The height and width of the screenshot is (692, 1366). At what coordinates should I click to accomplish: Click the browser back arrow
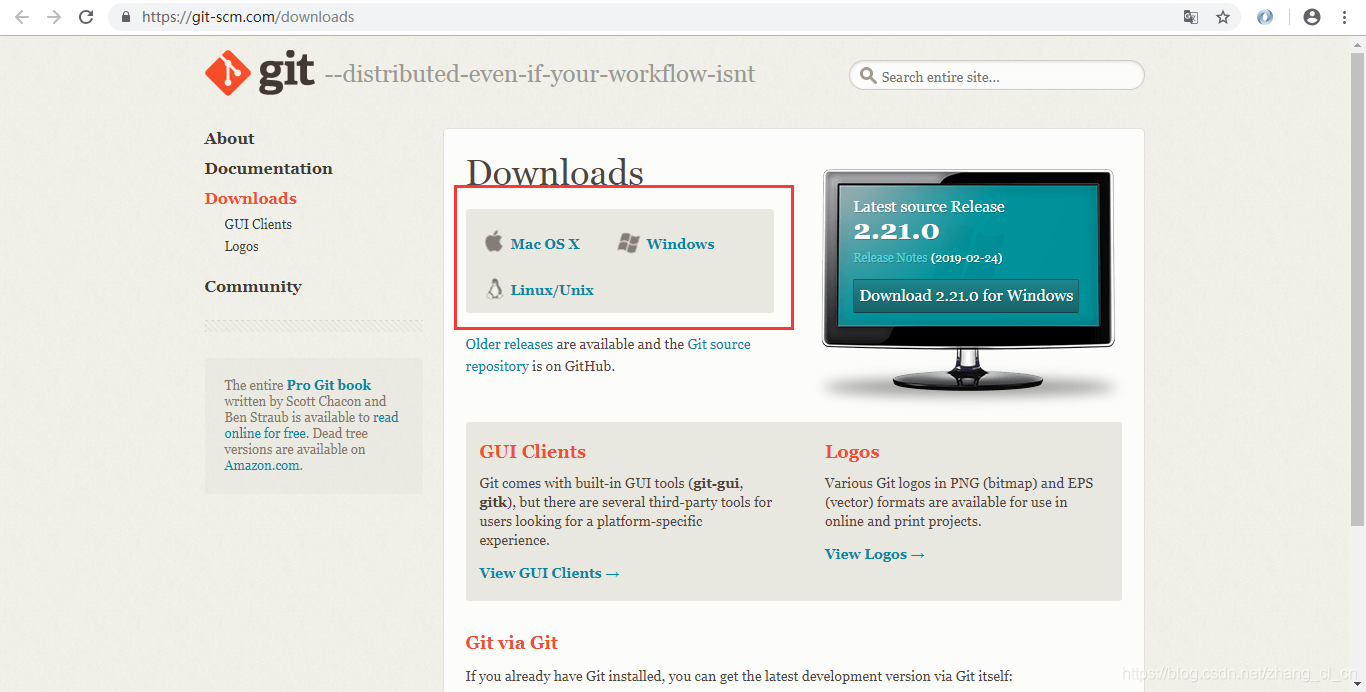coord(22,17)
